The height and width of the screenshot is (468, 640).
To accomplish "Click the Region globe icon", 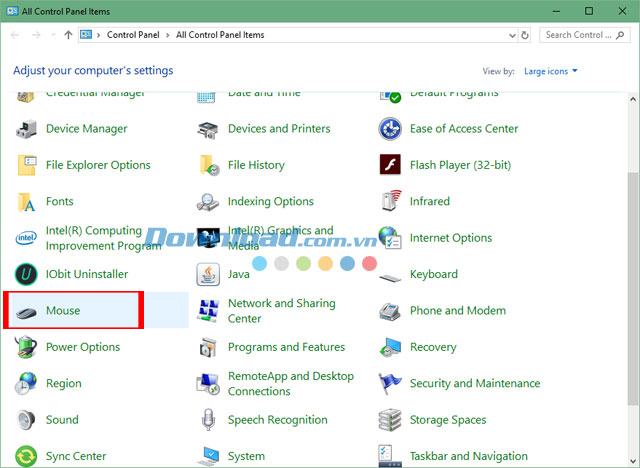I will (x=26, y=384).
